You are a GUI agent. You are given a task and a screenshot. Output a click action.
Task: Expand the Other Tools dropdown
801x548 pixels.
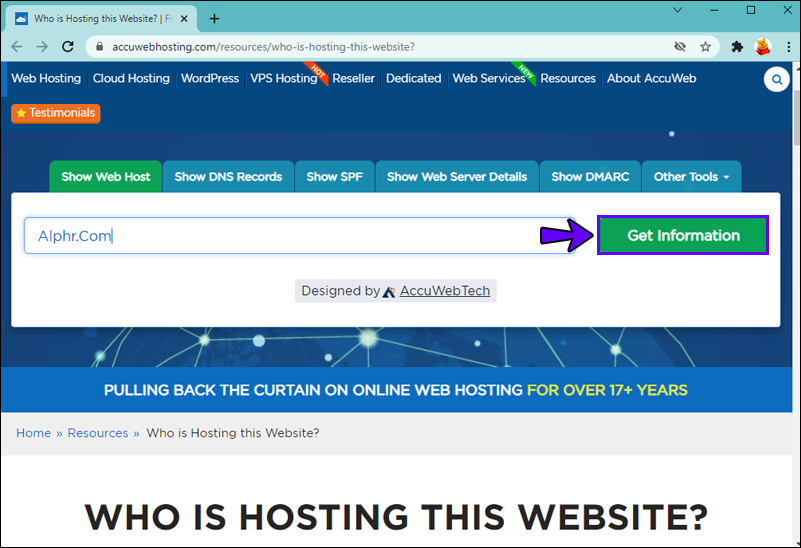point(691,177)
